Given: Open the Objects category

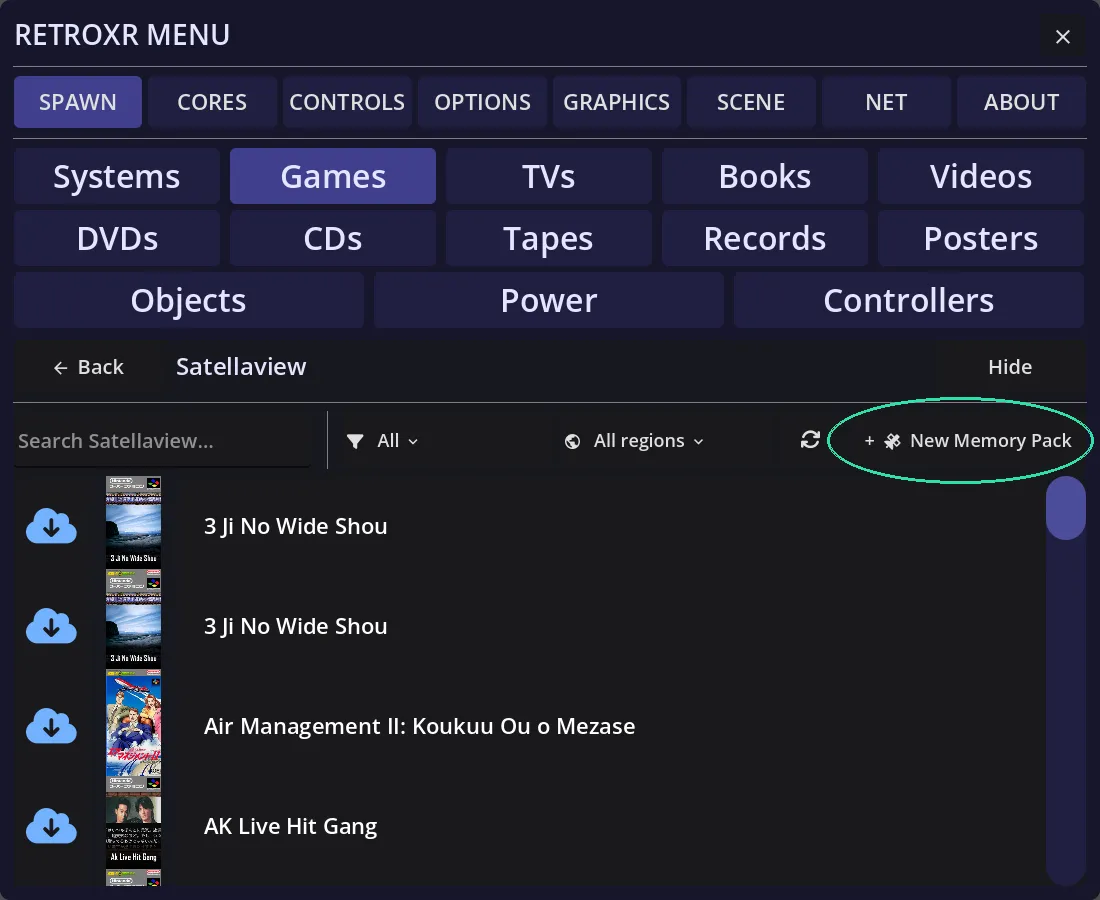Looking at the screenshot, I should point(189,300).
